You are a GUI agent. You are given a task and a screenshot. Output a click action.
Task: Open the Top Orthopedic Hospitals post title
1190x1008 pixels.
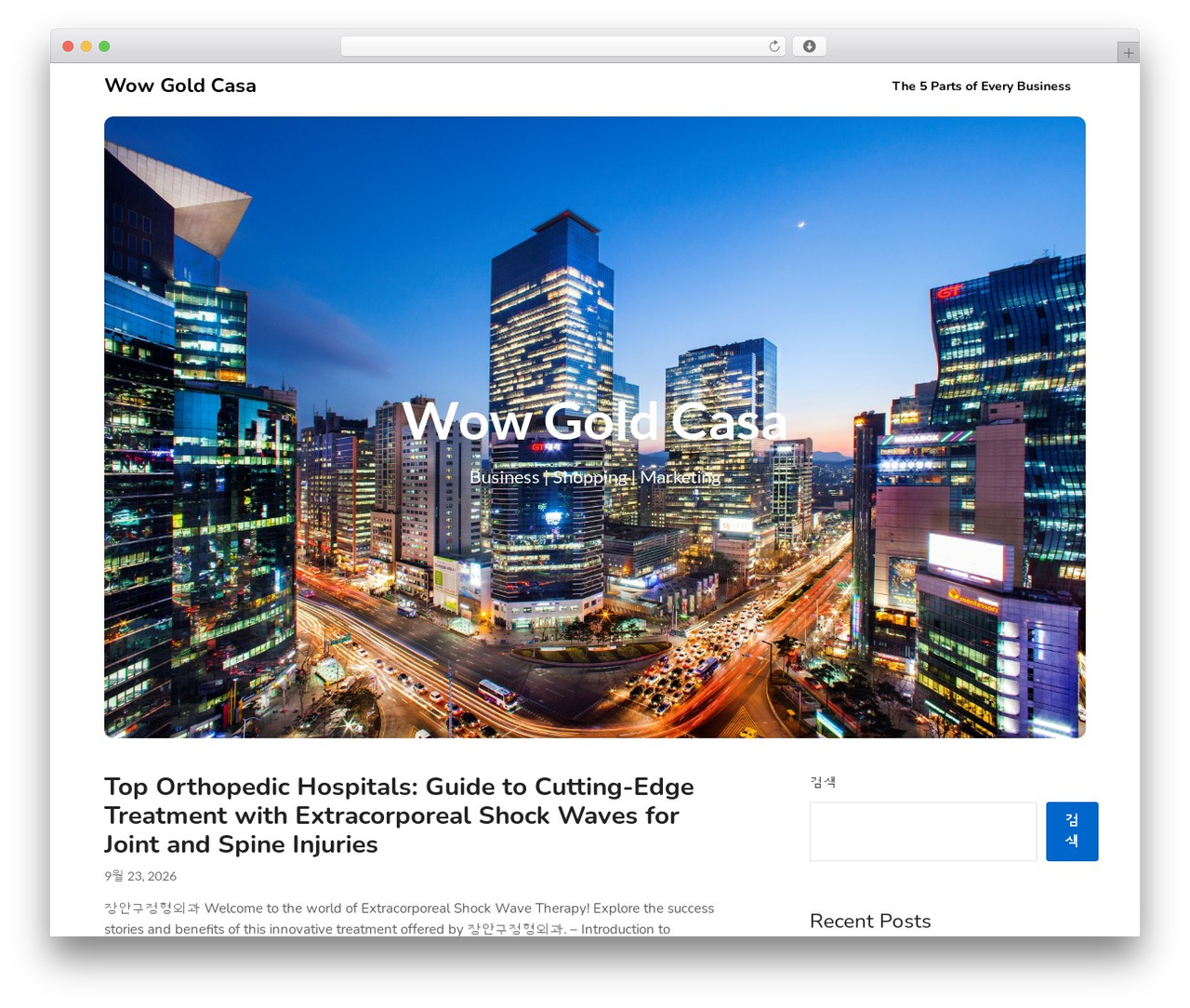click(399, 816)
